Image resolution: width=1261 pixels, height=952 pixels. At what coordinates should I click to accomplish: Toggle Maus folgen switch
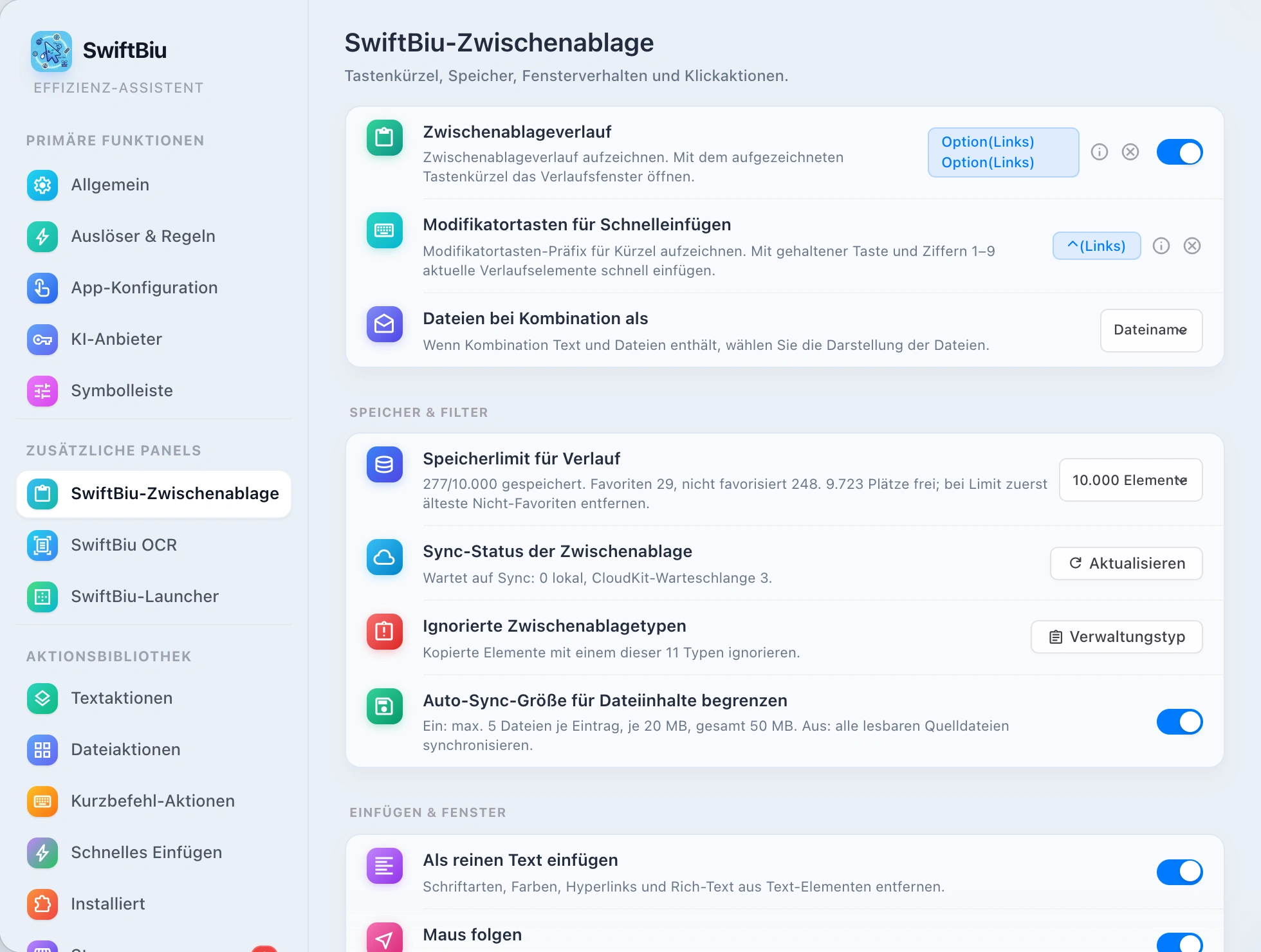pos(1180,943)
